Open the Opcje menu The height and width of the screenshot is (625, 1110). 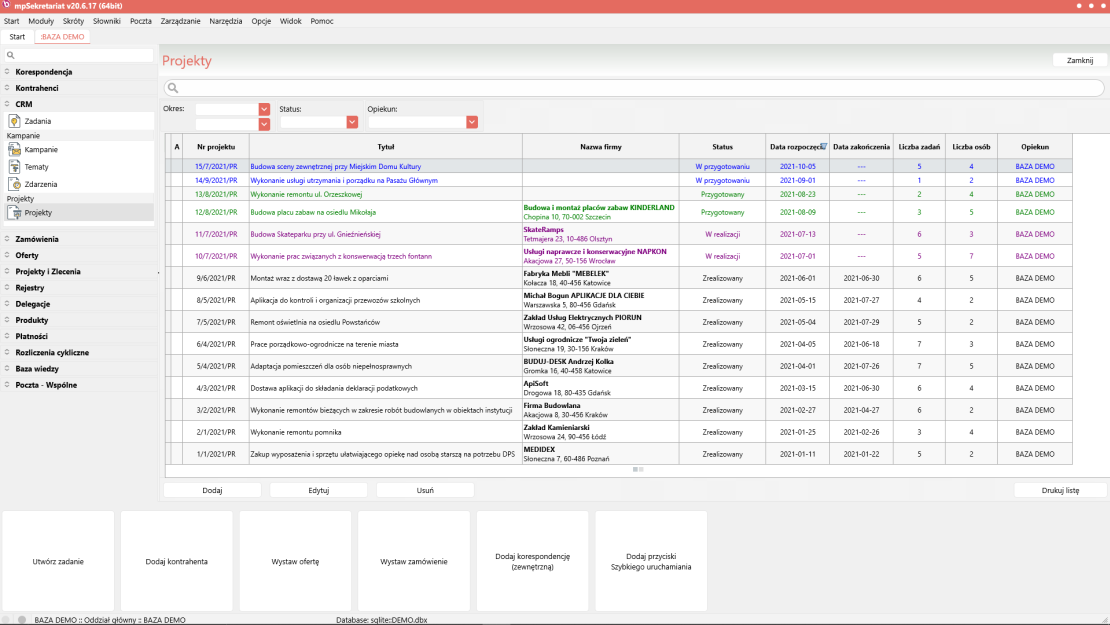261,21
